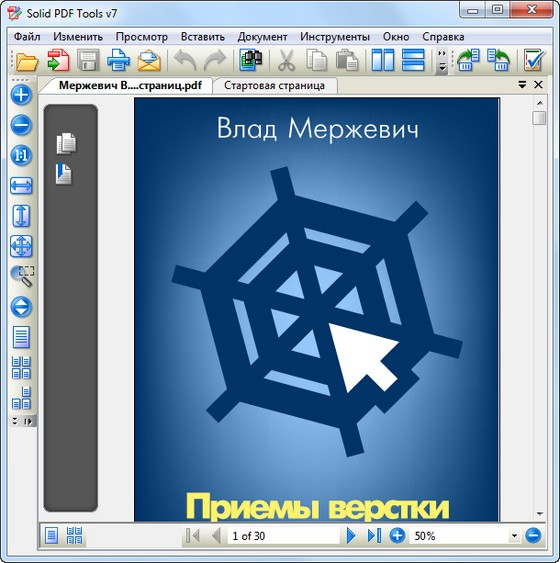The image size is (560, 563).
Task: Select multi-page view in bottom bar
Action: (74, 536)
